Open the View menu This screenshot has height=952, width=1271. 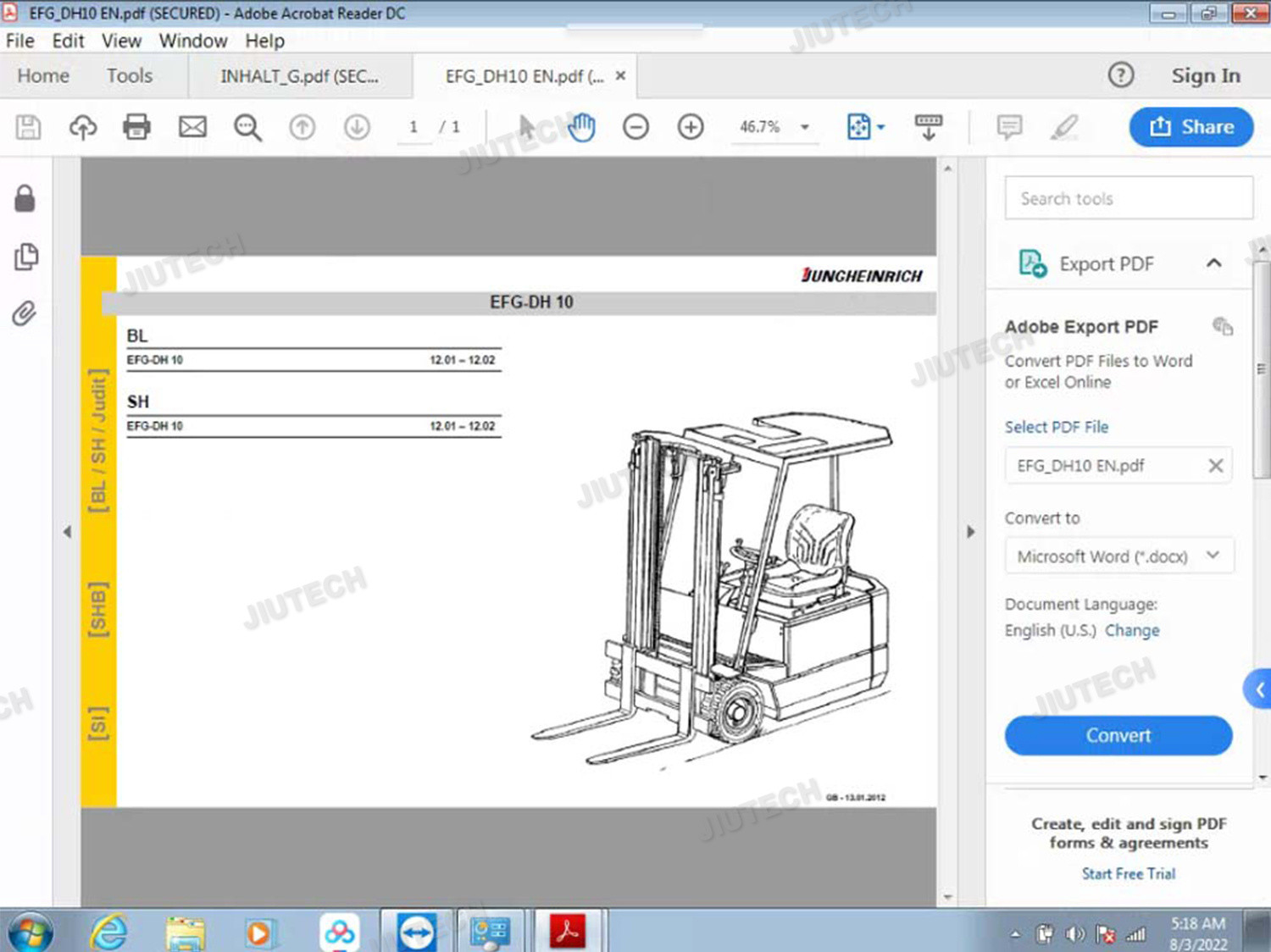121,41
